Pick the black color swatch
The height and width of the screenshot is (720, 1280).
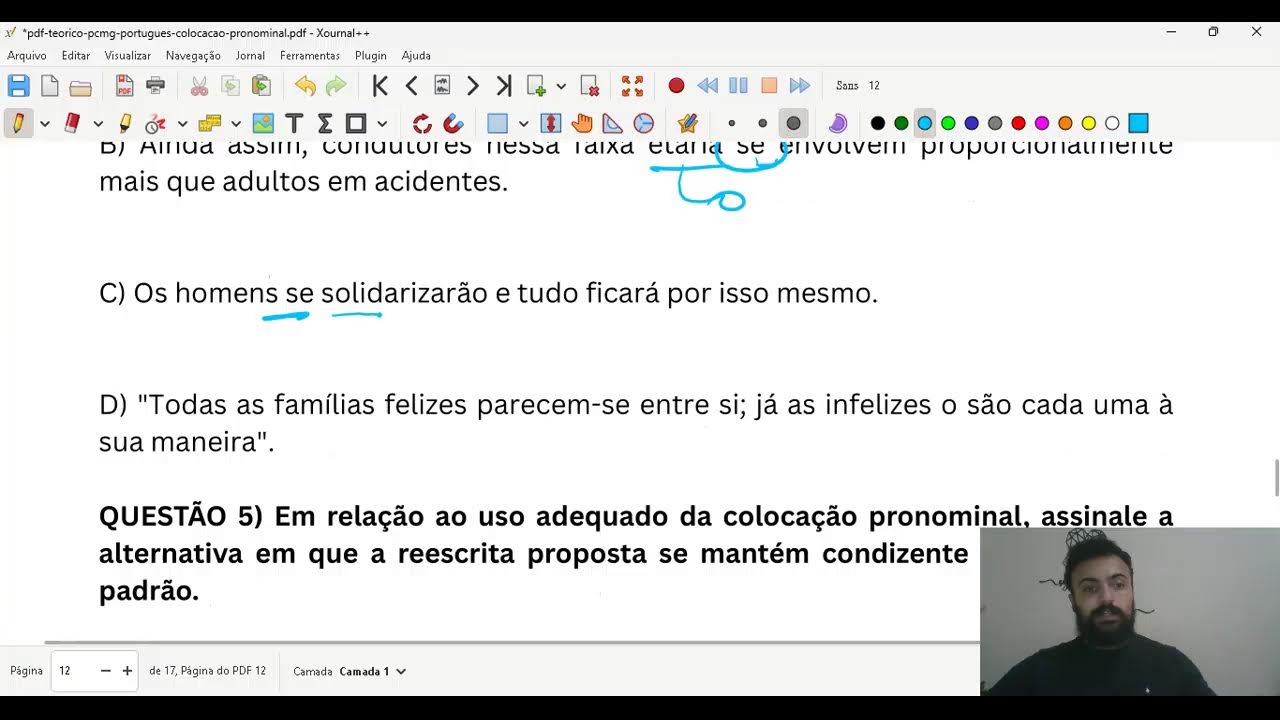click(x=878, y=123)
